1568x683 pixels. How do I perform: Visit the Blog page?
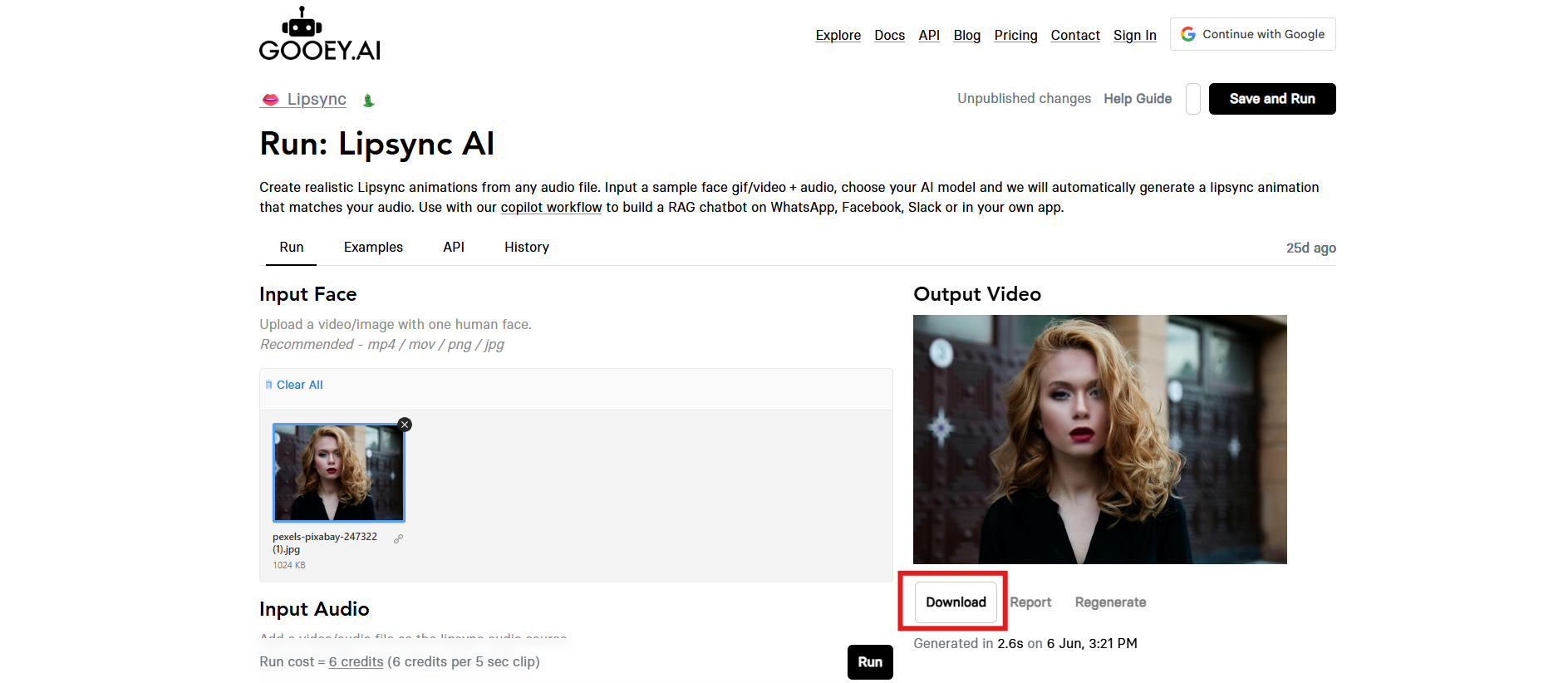point(966,35)
